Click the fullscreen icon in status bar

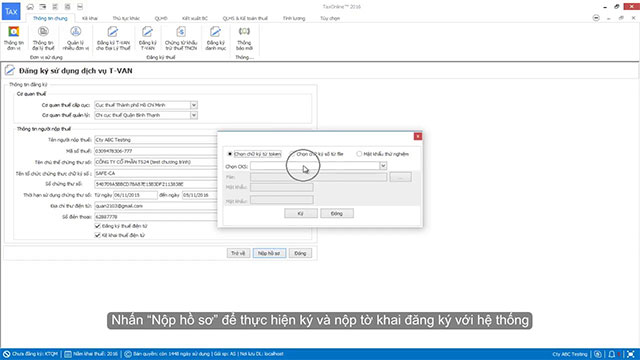[631, 354]
